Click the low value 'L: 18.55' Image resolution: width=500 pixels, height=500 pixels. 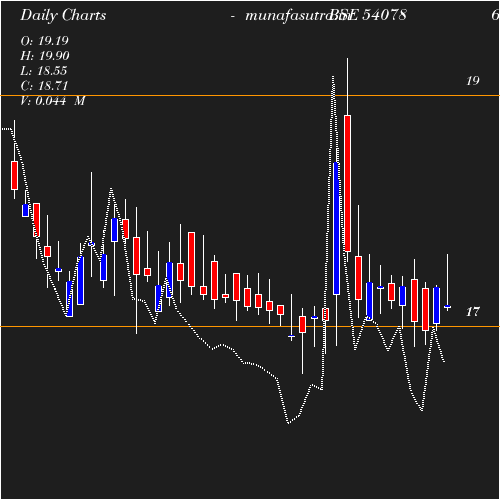click(44, 71)
